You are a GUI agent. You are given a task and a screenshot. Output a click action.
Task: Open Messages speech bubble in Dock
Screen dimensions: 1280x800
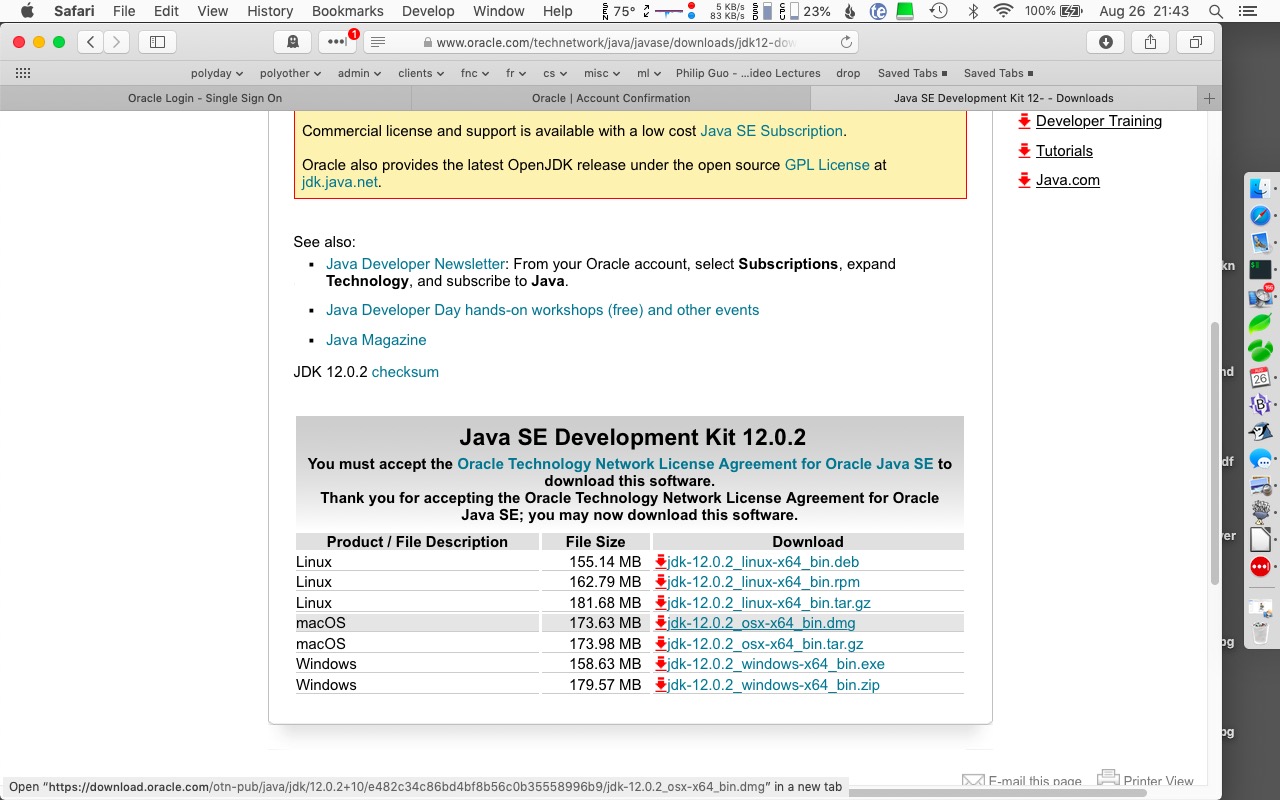click(x=1260, y=458)
